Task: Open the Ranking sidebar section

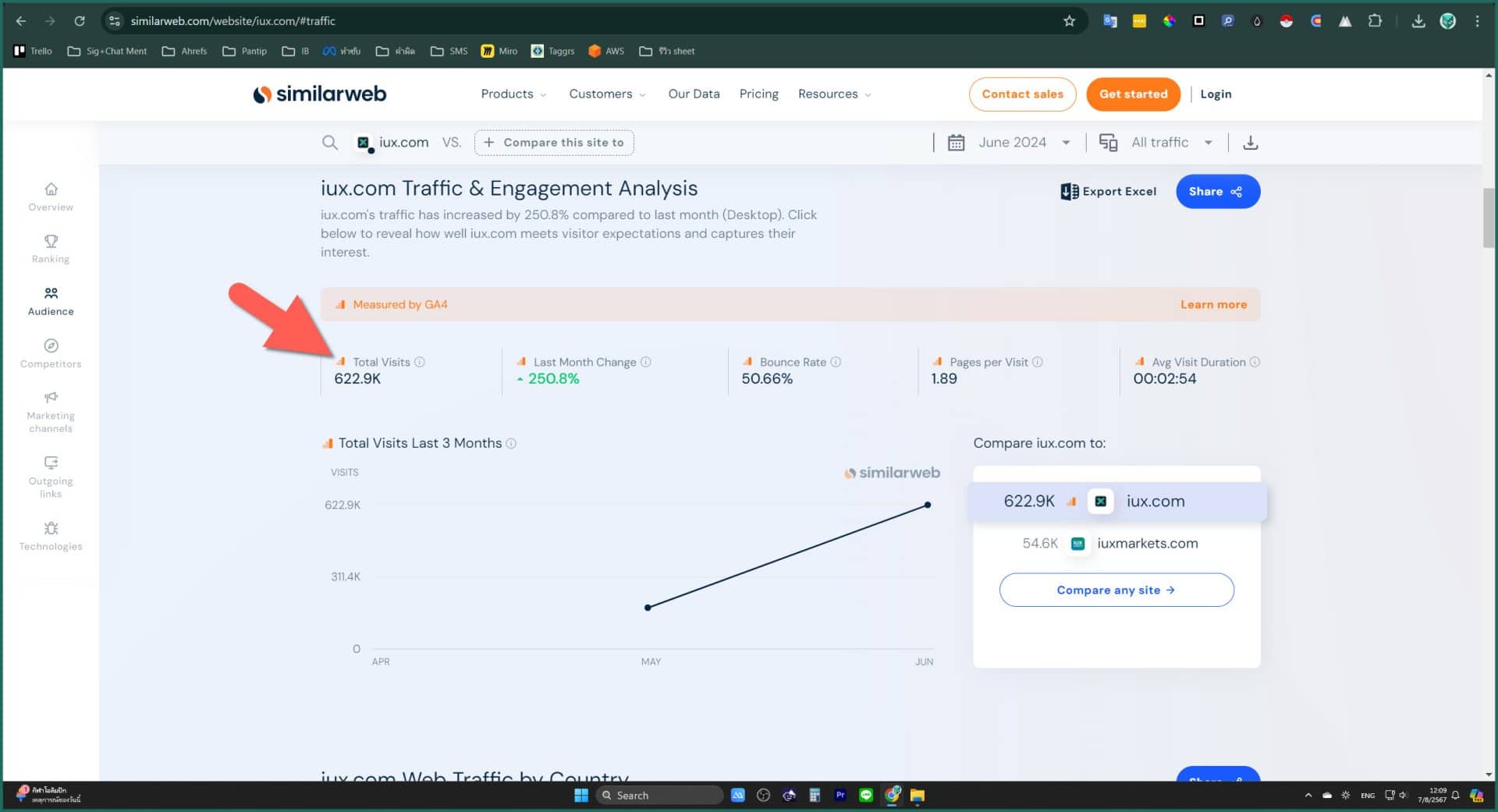Action: click(x=51, y=249)
